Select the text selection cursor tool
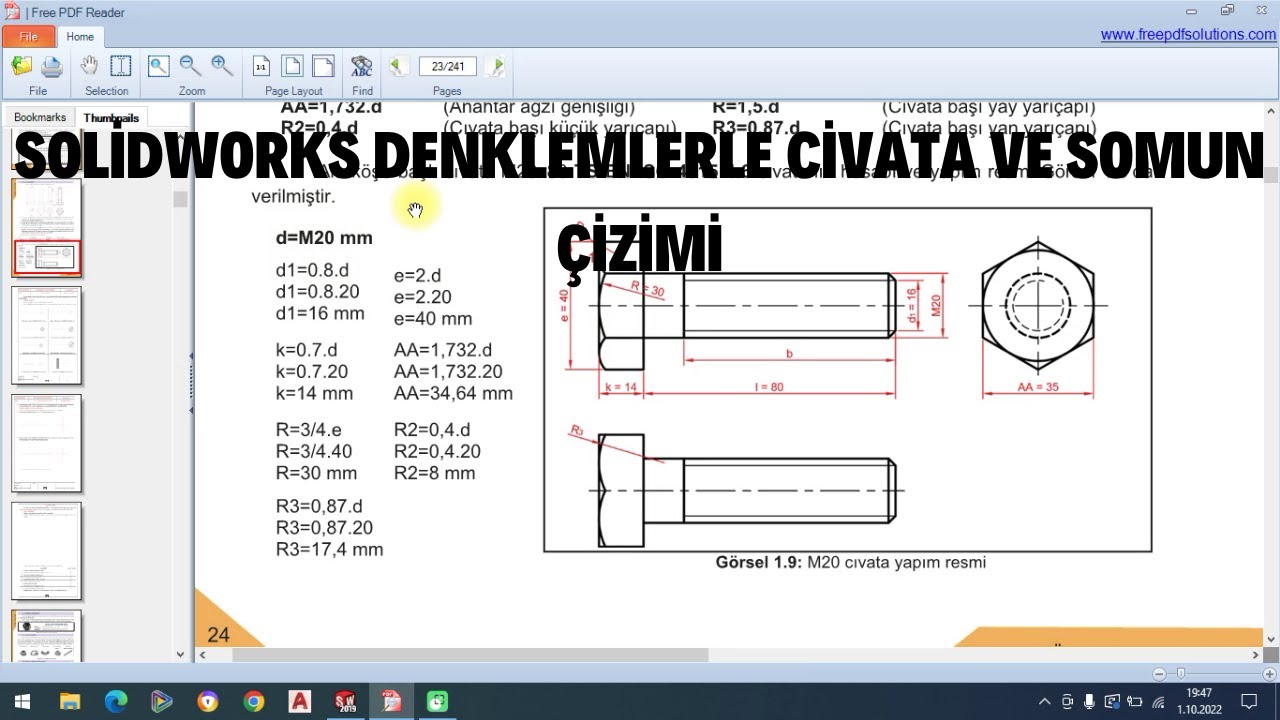This screenshot has width=1280, height=720. [x=121, y=66]
